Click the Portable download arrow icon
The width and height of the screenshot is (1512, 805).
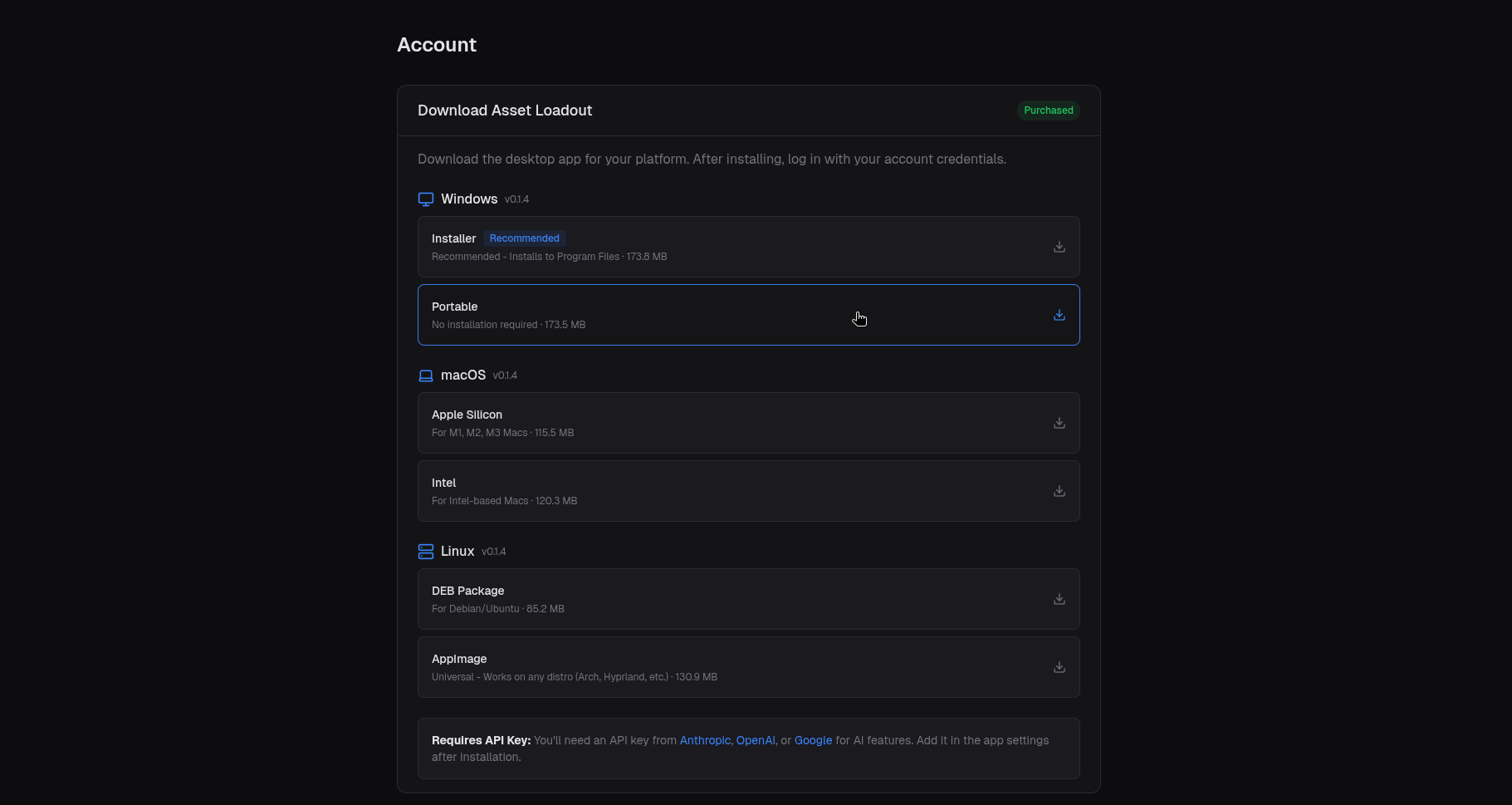tap(1059, 315)
